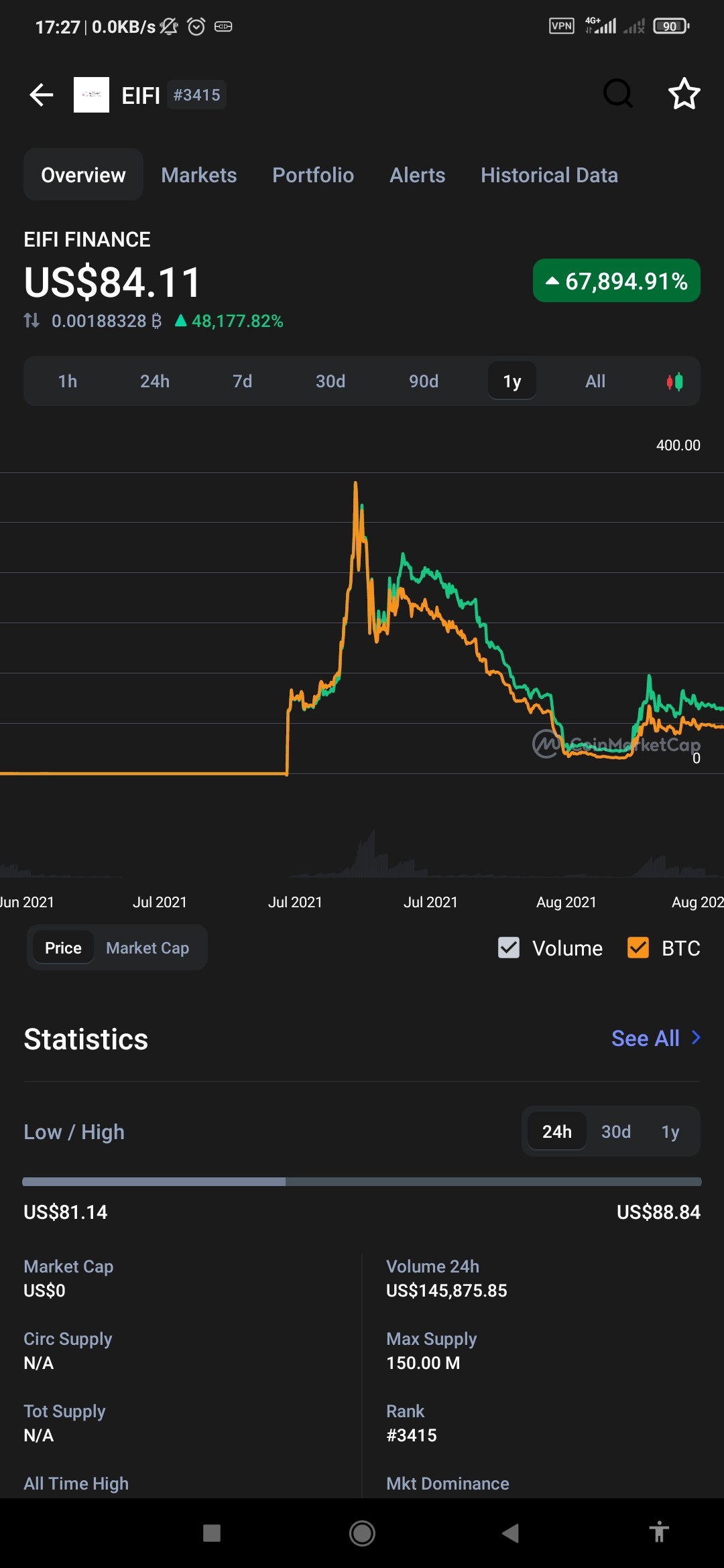Select the 7d chart timeframe
The image size is (724, 1568).
point(242,381)
